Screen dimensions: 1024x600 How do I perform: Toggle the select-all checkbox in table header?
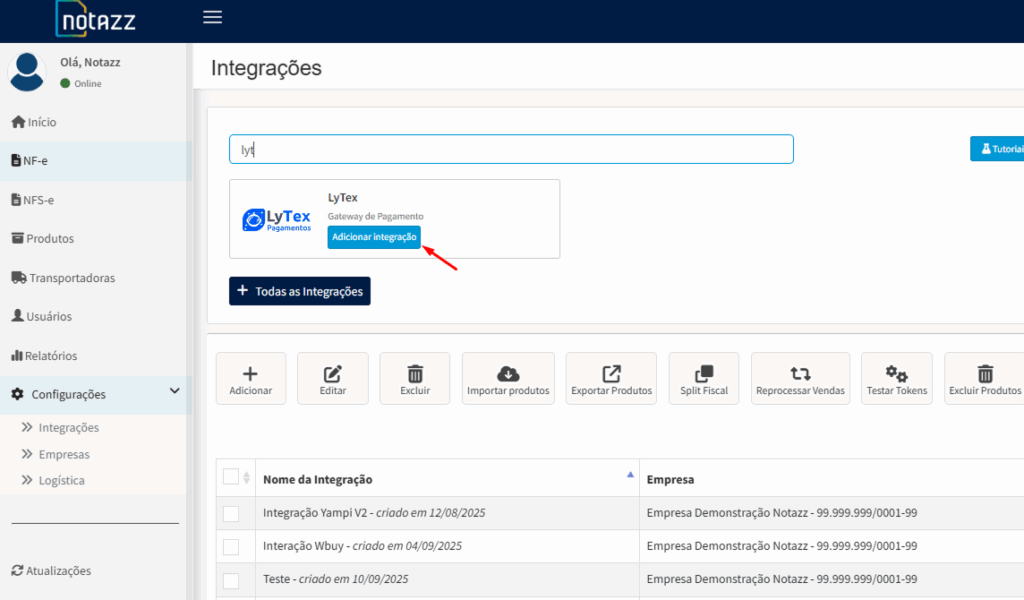click(x=231, y=477)
